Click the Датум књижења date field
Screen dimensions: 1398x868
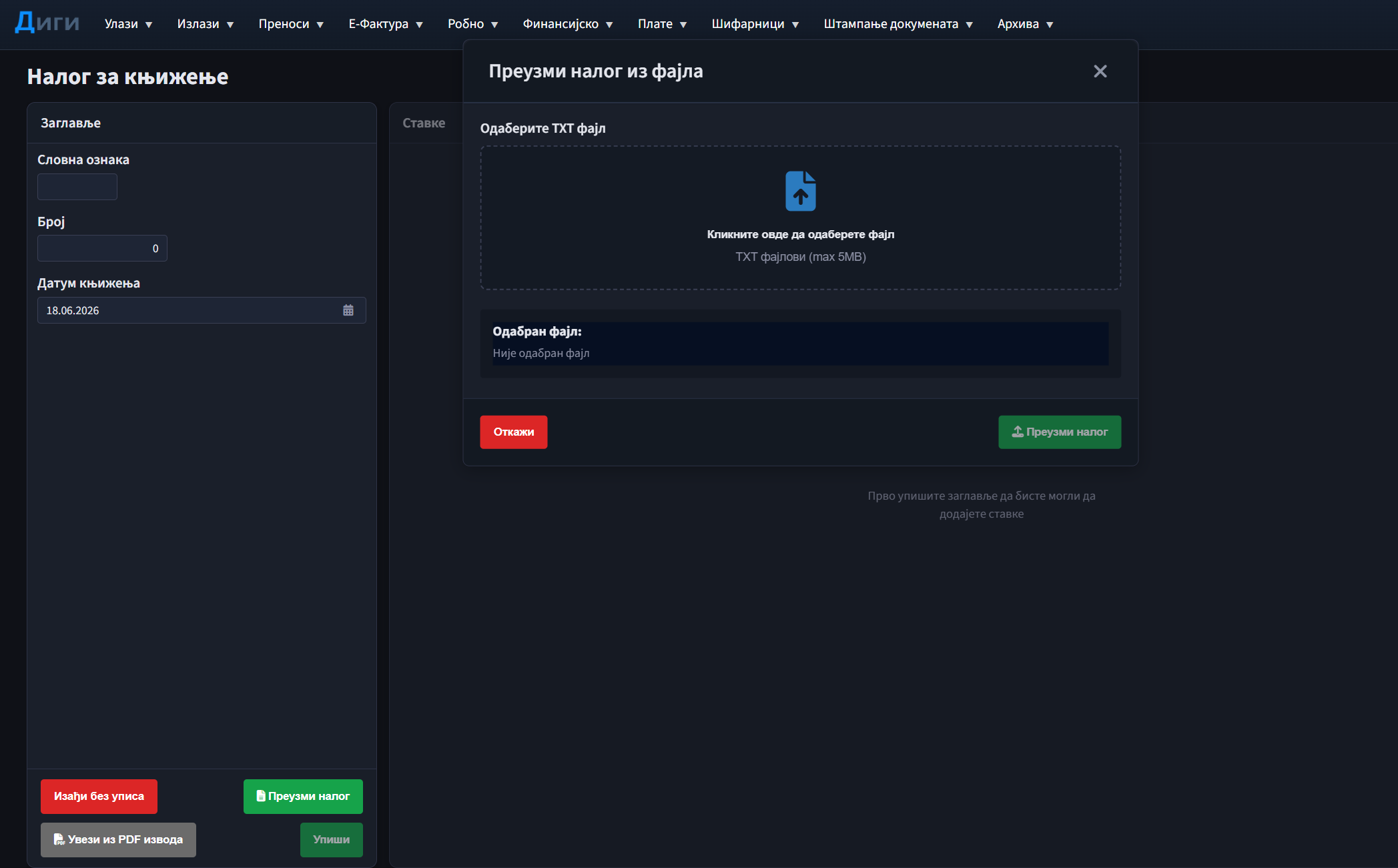click(x=202, y=310)
